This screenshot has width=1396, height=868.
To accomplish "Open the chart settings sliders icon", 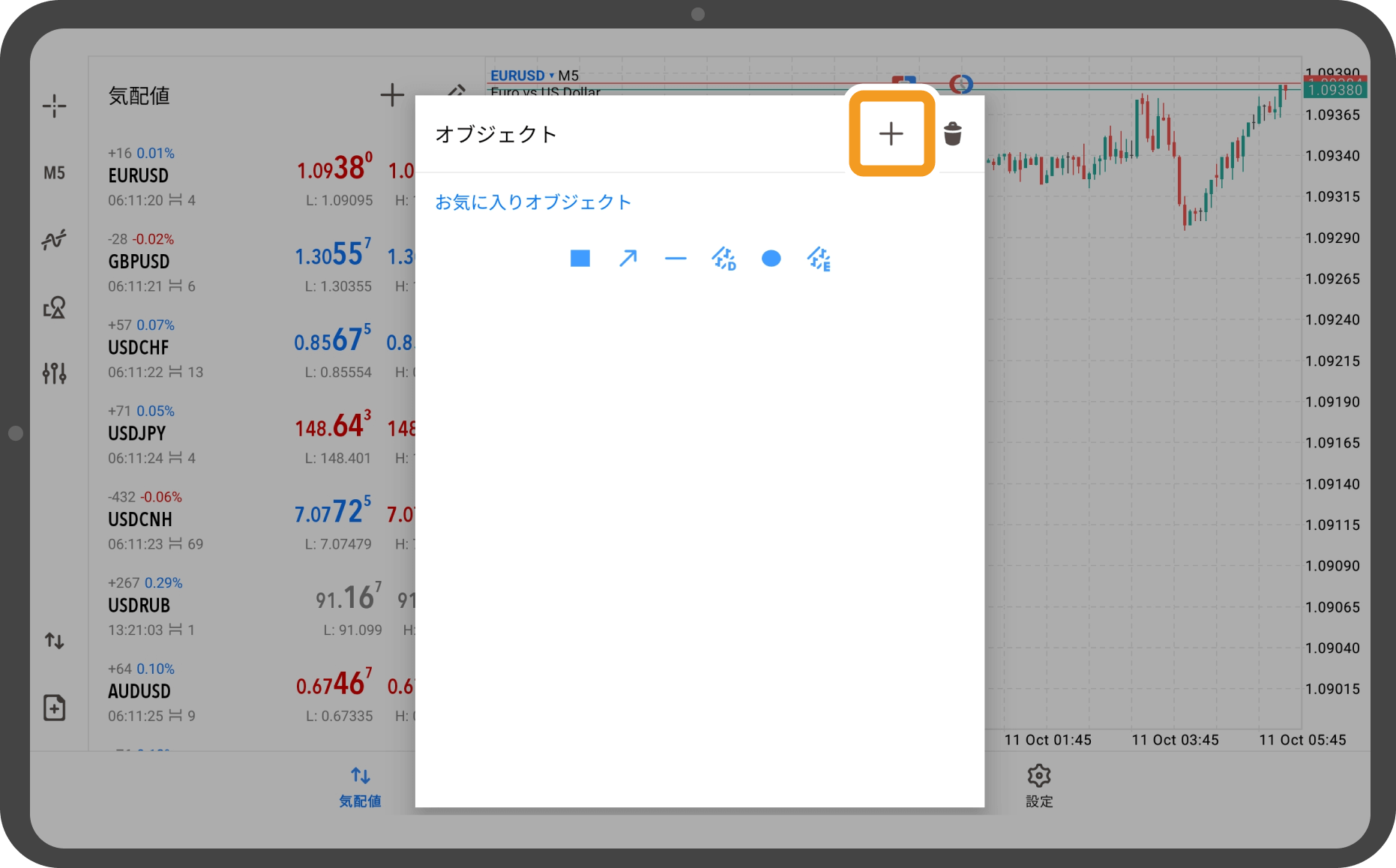I will (55, 373).
